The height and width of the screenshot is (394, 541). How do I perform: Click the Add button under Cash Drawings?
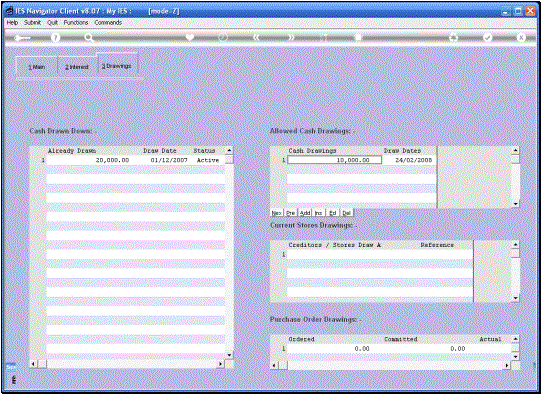point(305,213)
